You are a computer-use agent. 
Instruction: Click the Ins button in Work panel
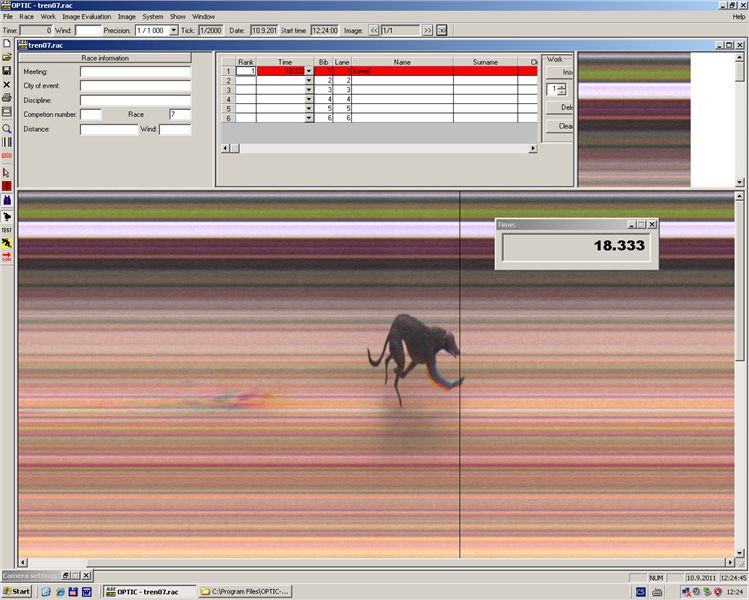(560, 72)
